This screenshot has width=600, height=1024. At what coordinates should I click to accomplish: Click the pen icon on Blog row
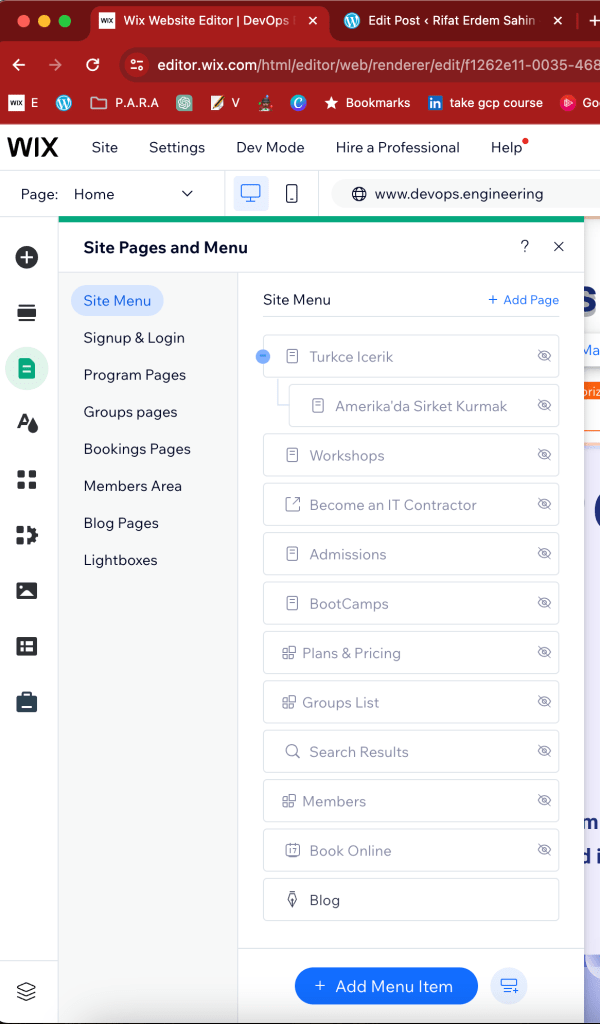(x=292, y=900)
